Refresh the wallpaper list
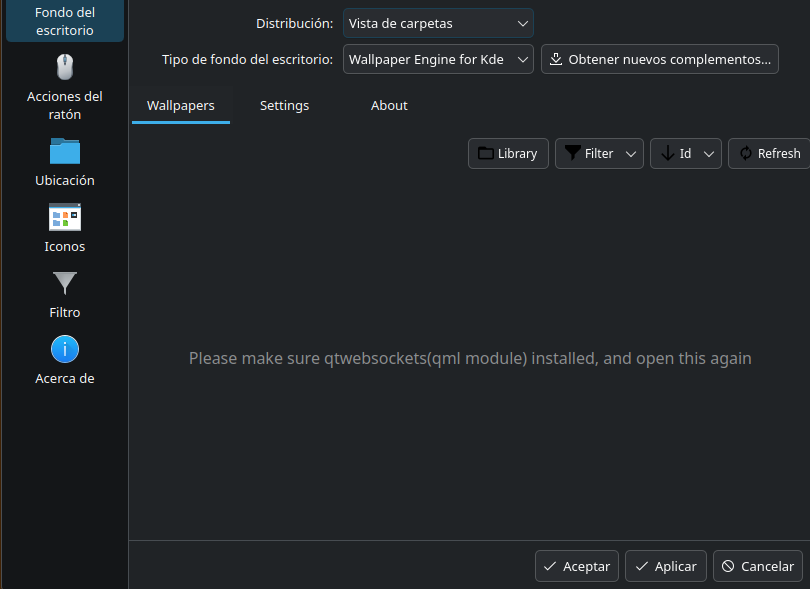This screenshot has width=810, height=589. point(770,153)
